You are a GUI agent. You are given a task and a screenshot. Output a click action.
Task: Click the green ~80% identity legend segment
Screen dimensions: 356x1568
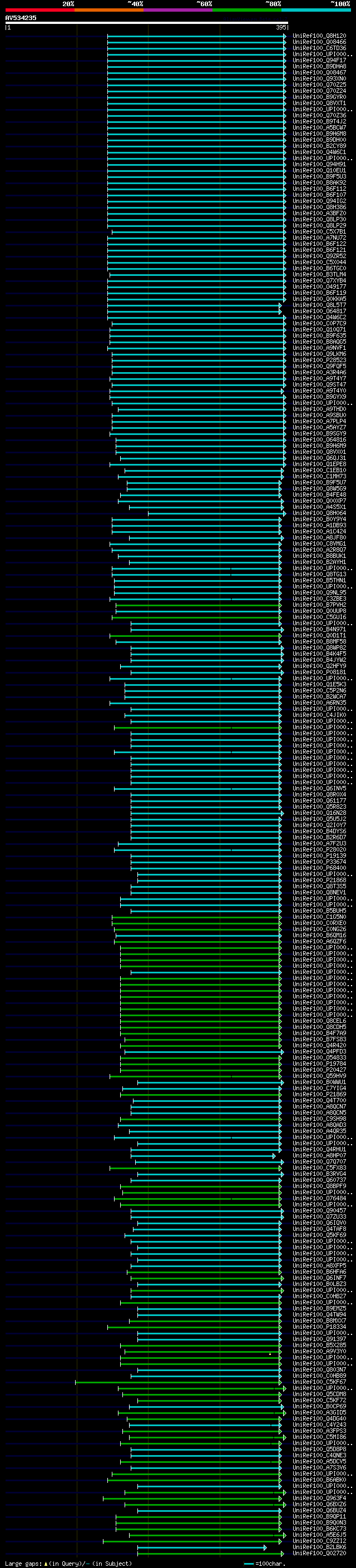[x=247, y=11]
